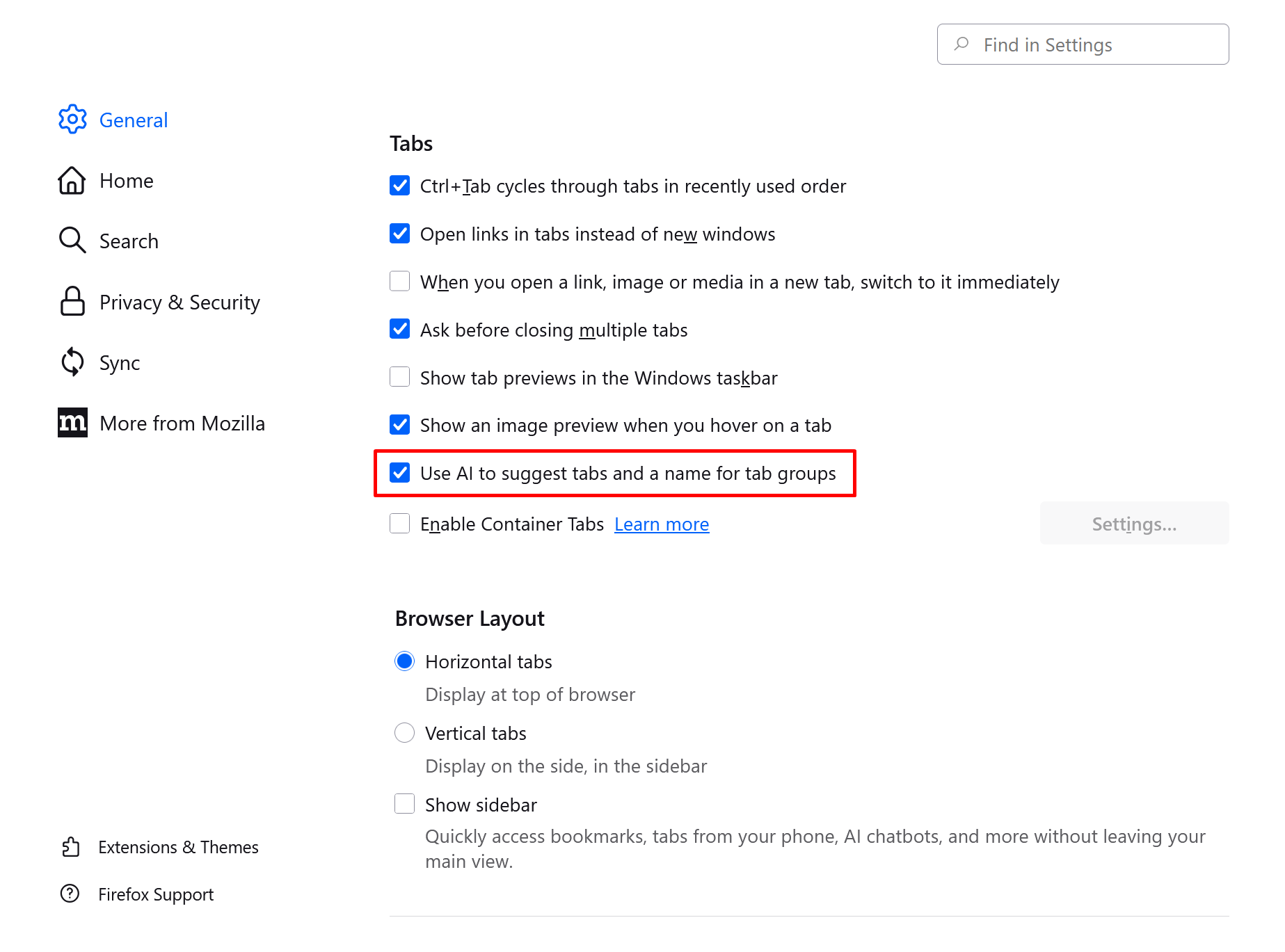Enable Container Tabs checkbox
The height and width of the screenshot is (952, 1285).
(x=400, y=524)
